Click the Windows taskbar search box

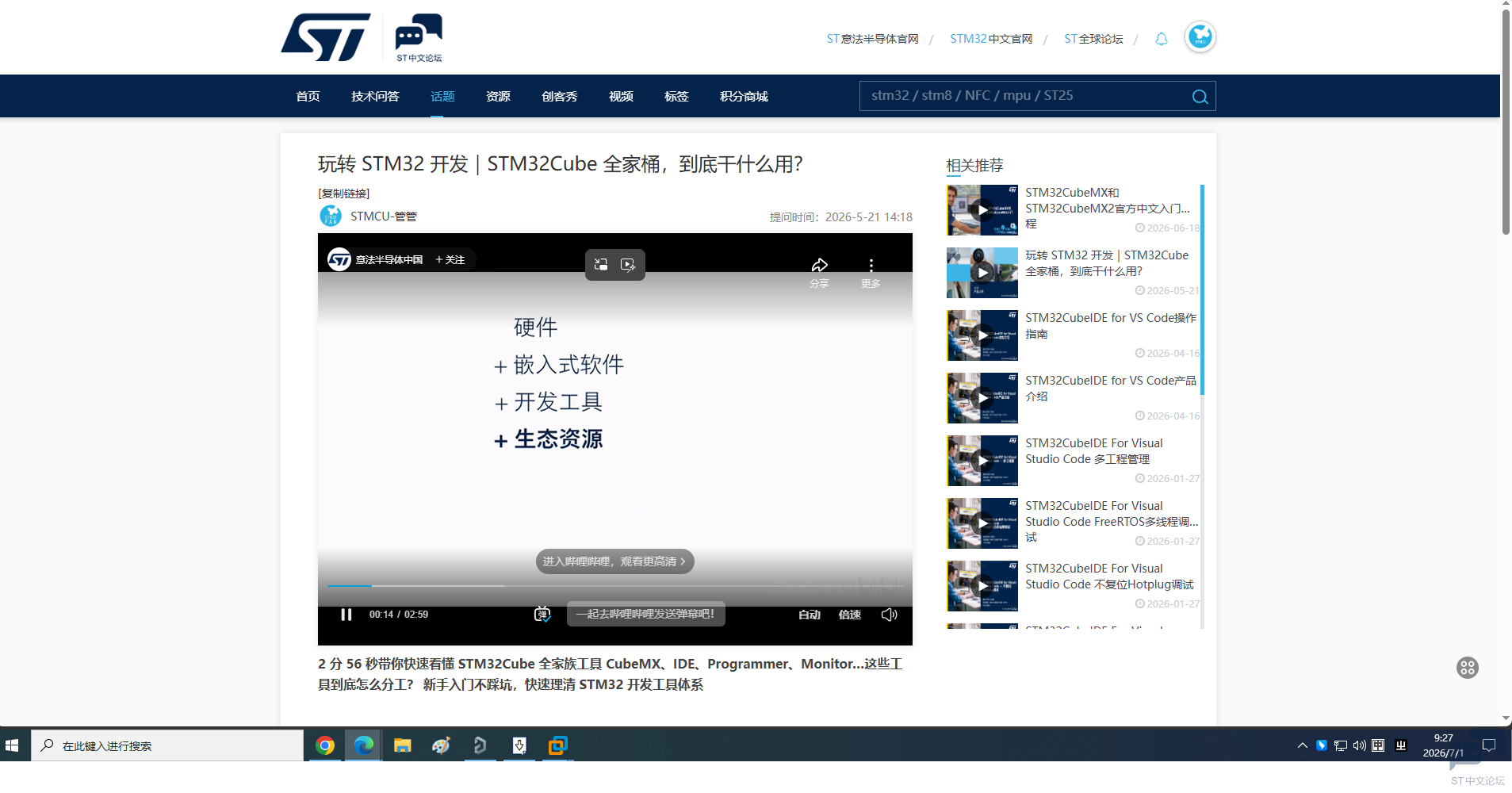point(167,745)
